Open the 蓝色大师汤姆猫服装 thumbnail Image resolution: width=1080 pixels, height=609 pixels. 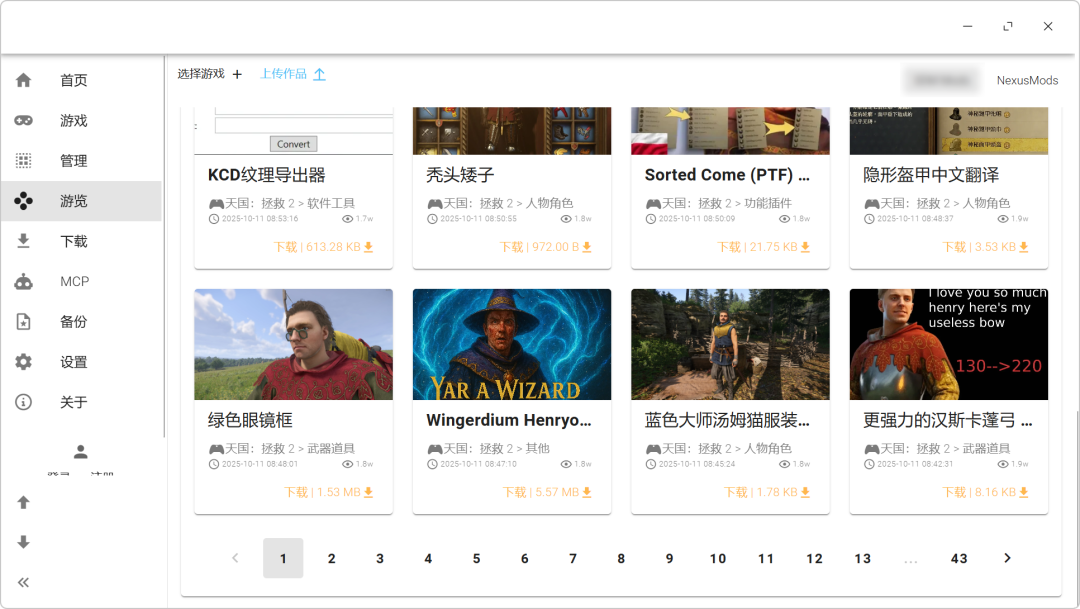pyautogui.click(x=730, y=344)
